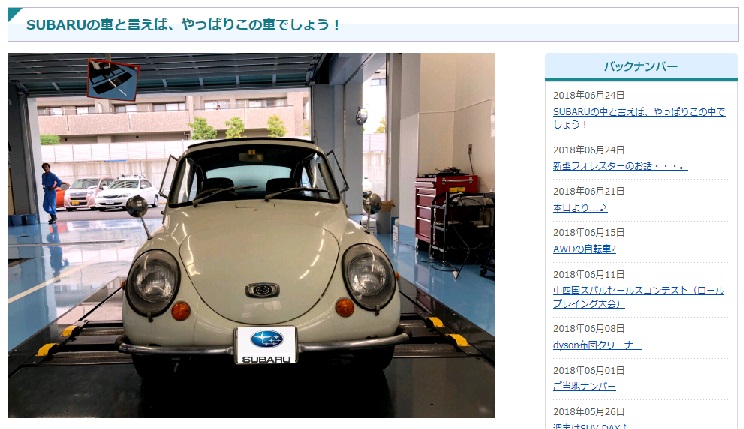
Task: Go to the AWDの自転車 post
Action: click(584, 249)
